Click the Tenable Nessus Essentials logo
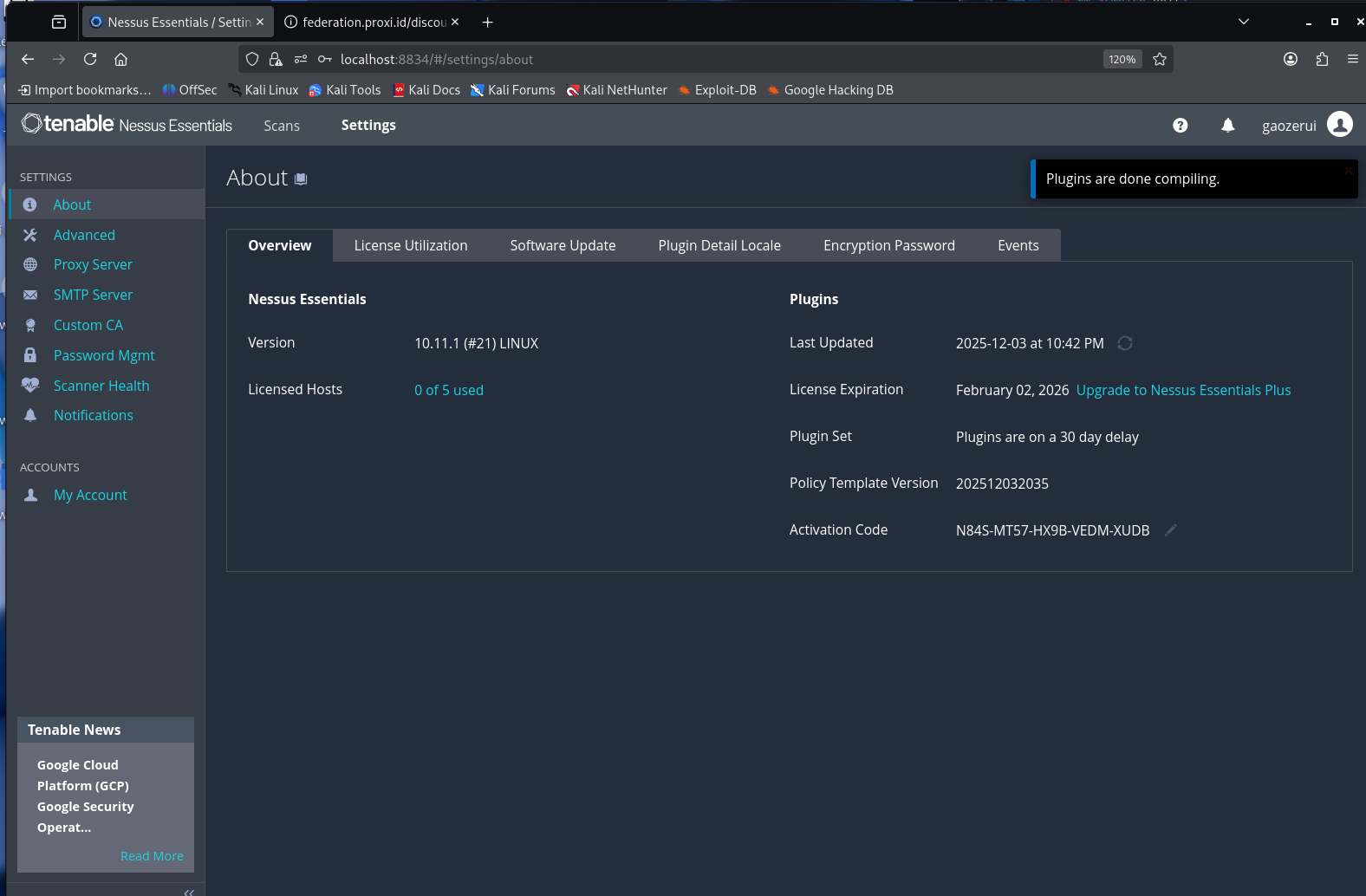This screenshot has width=1366, height=896. pyautogui.click(x=127, y=125)
